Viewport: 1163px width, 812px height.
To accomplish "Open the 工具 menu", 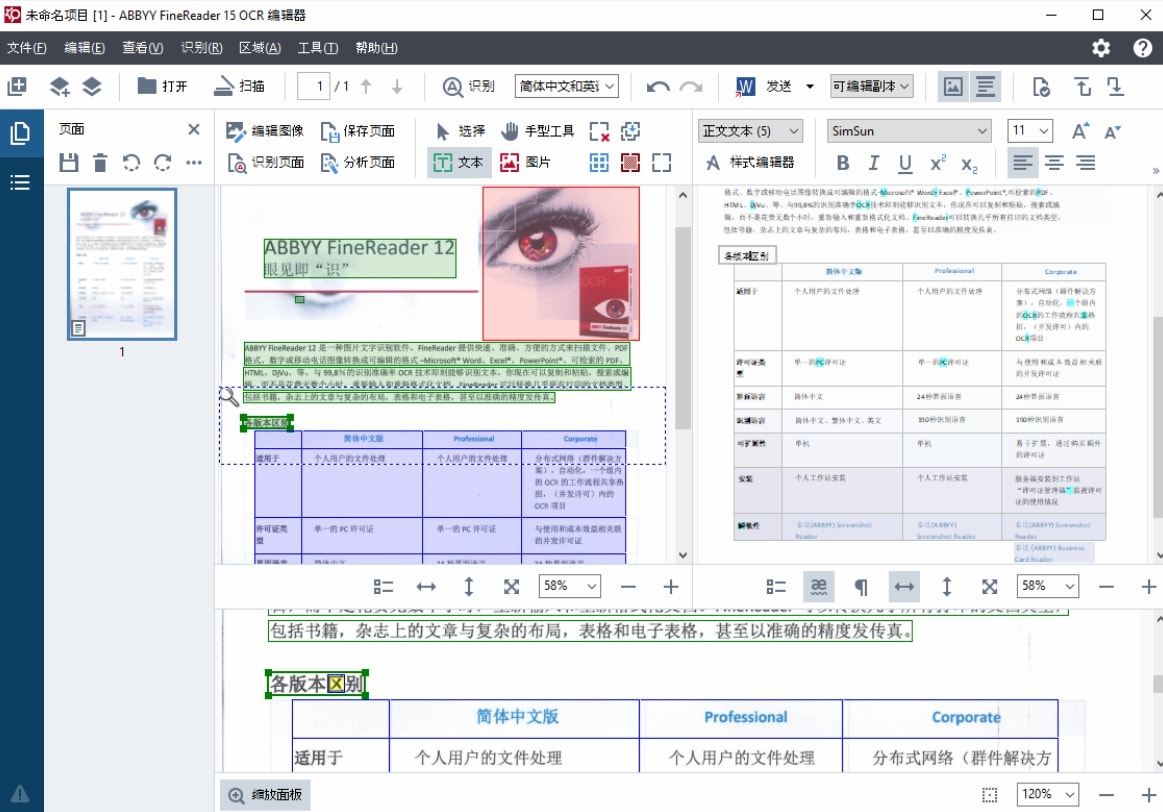I will [x=317, y=47].
